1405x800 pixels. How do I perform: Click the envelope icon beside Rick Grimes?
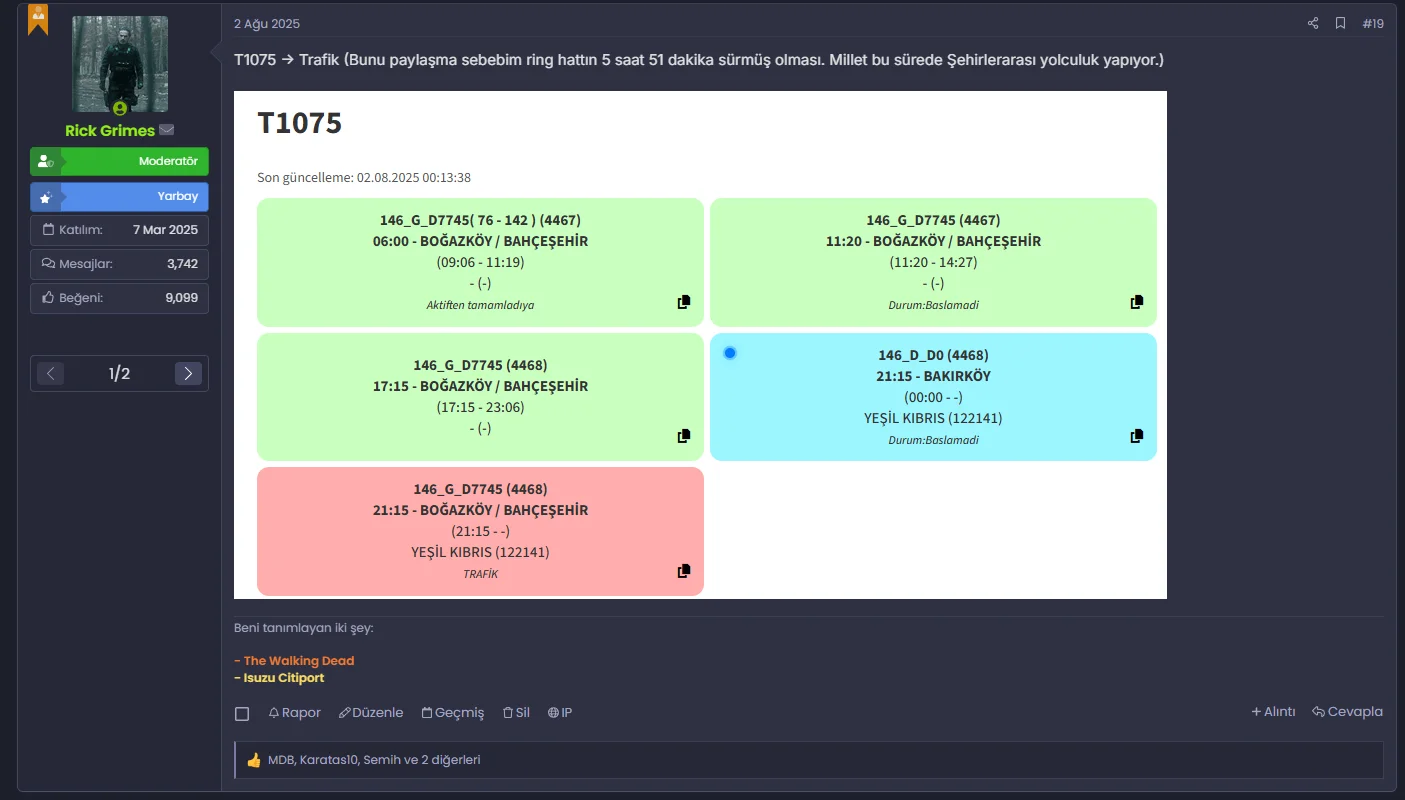click(x=167, y=130)
